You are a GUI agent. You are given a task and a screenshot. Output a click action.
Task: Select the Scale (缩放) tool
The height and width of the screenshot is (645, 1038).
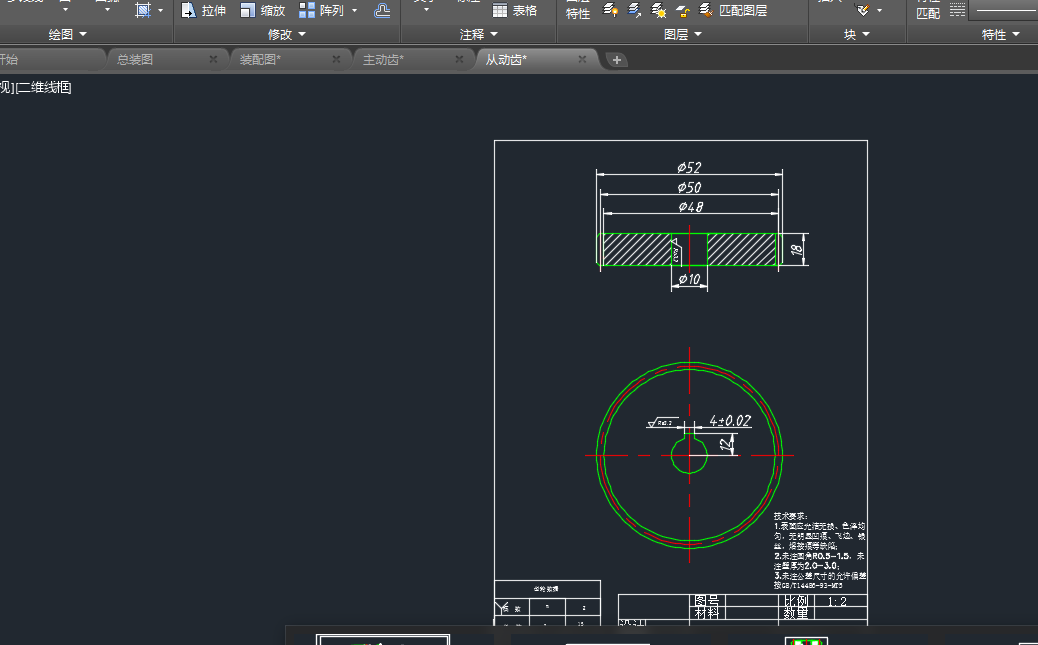tap(263, 11)
